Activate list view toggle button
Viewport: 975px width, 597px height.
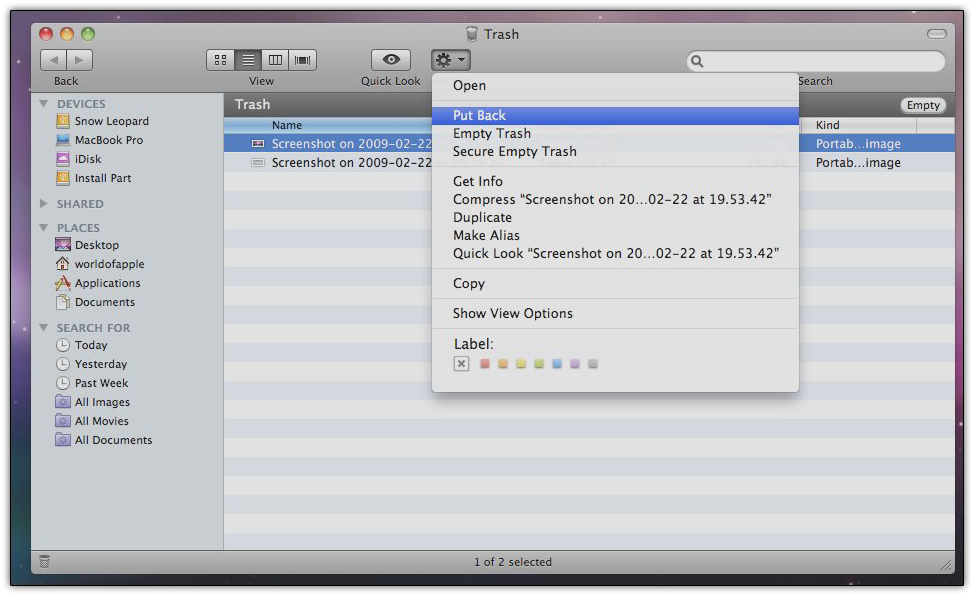pos(248,60)
